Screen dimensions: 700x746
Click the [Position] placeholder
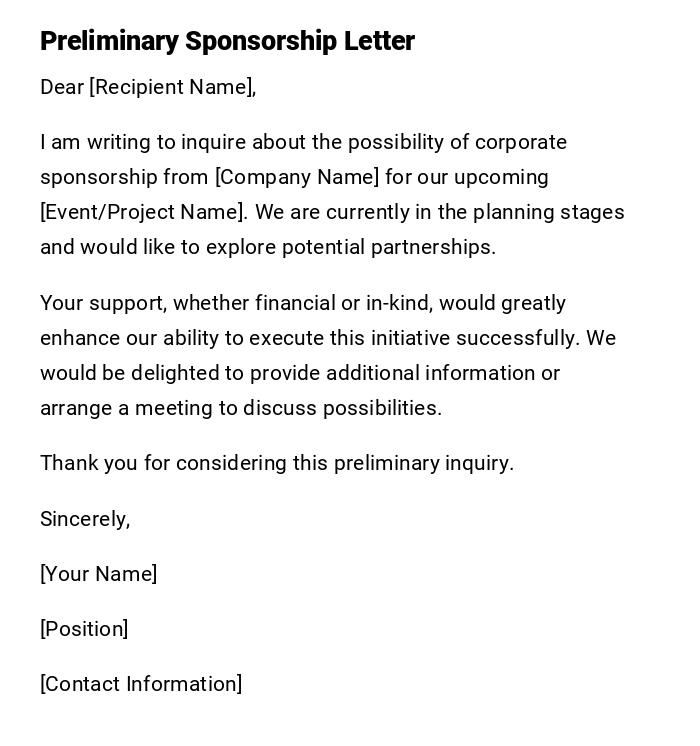[84, 629]
